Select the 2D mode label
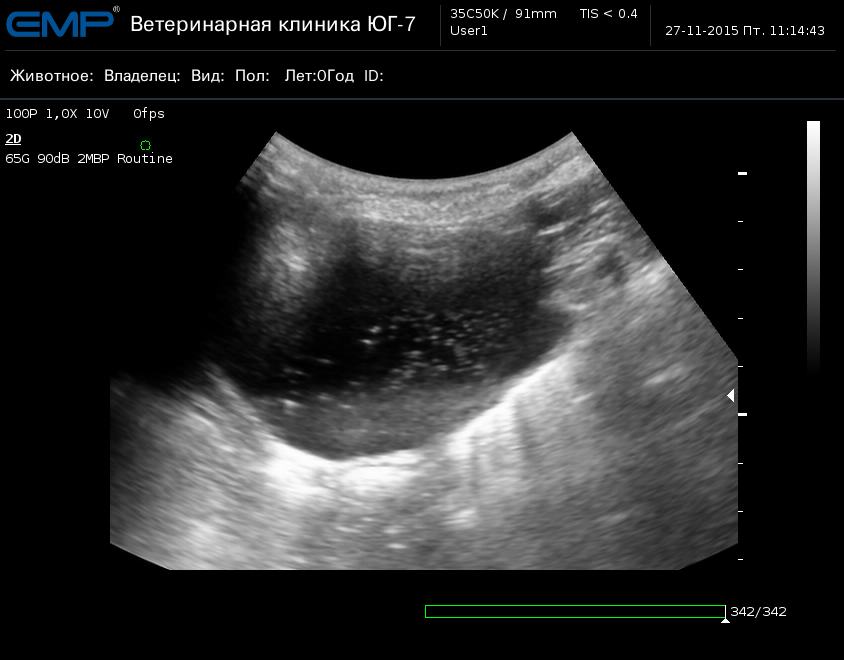This screenshot has width=844, height=660. pos(13,139)
